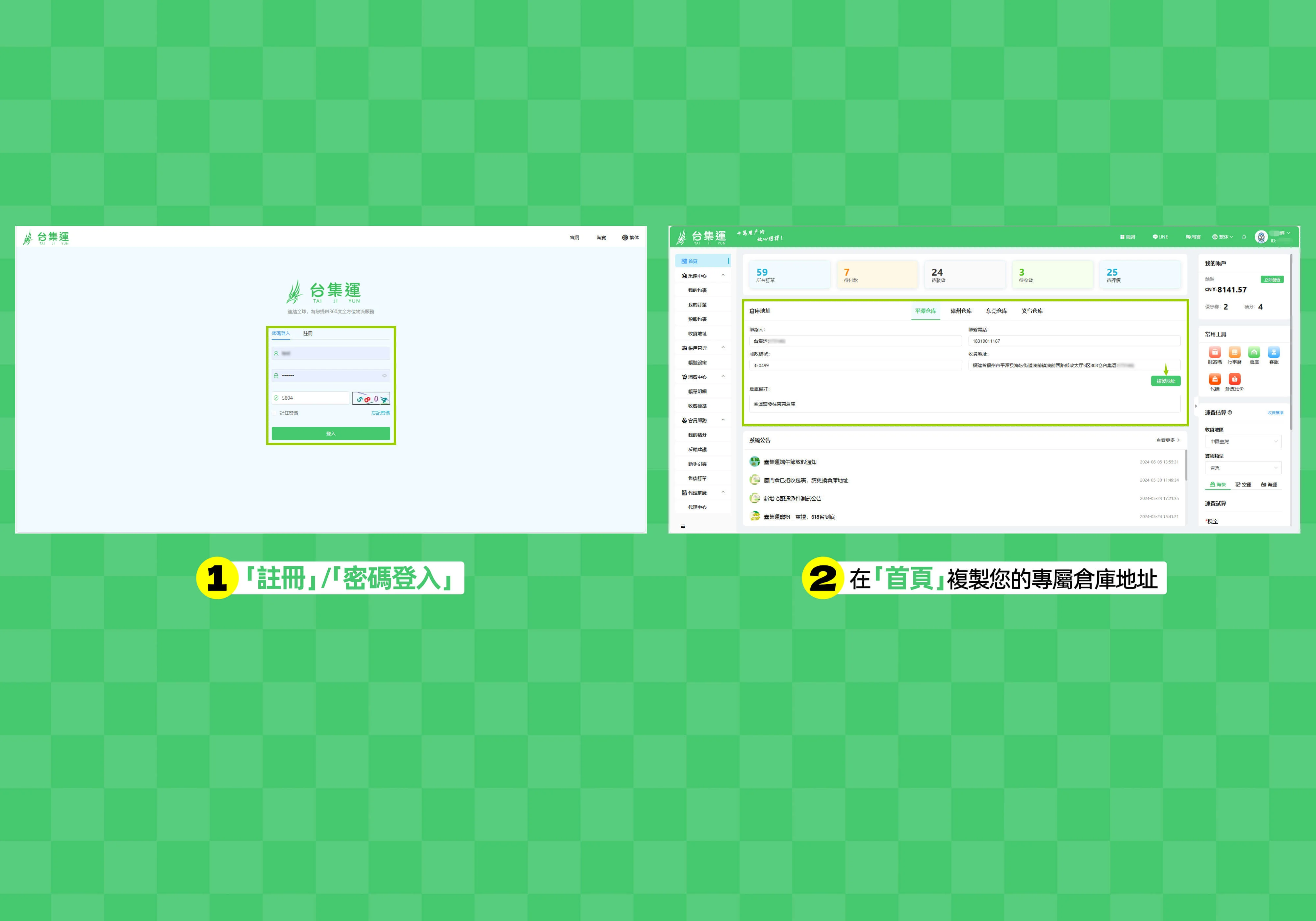The width and height of the screenshot is (1316, 921).
Task: Click the 待付款 7 stat card
Action: tap(877, 275)
